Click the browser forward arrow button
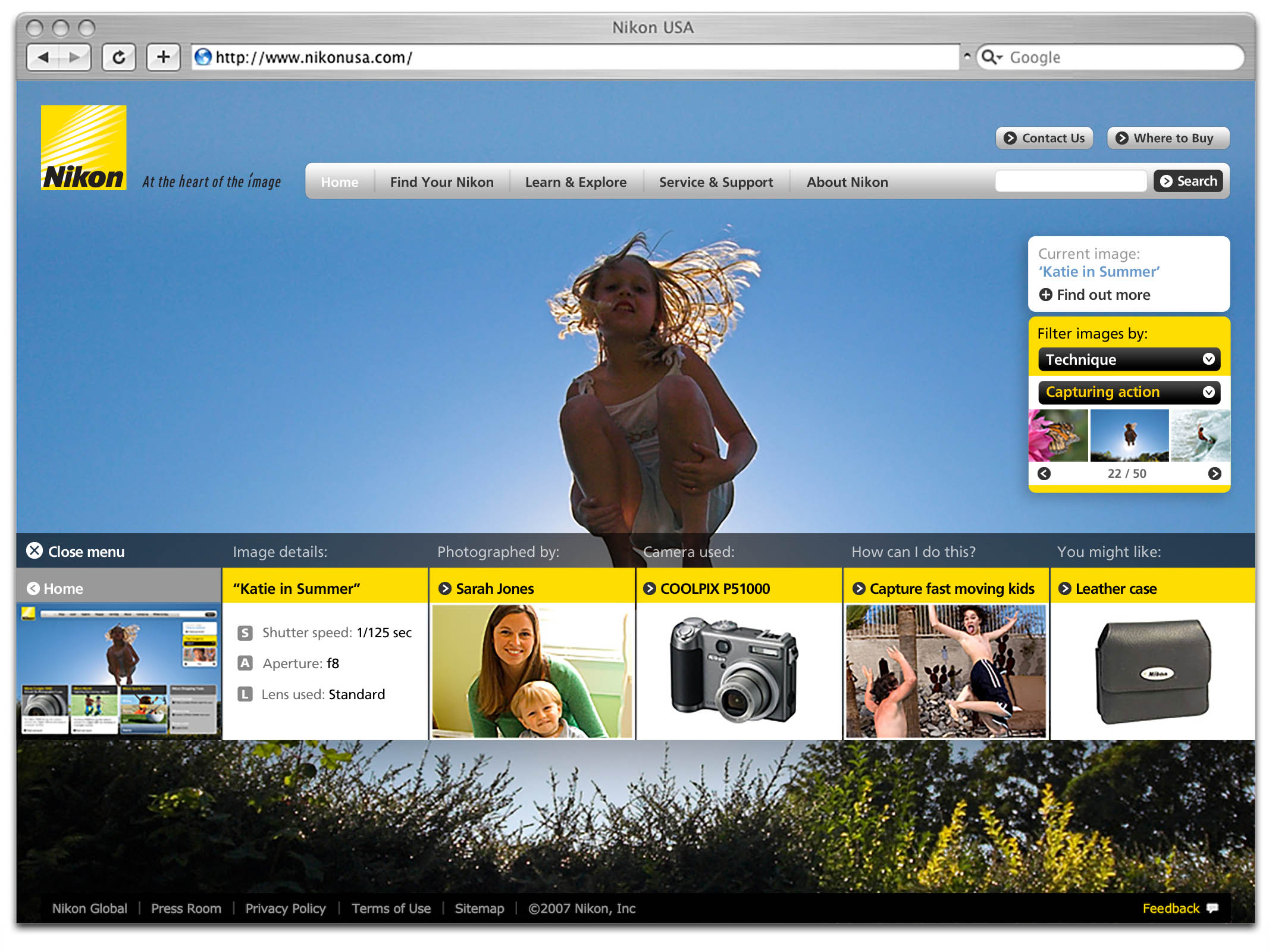Viewport: 1269px width, 952px height. coord(75,57)
